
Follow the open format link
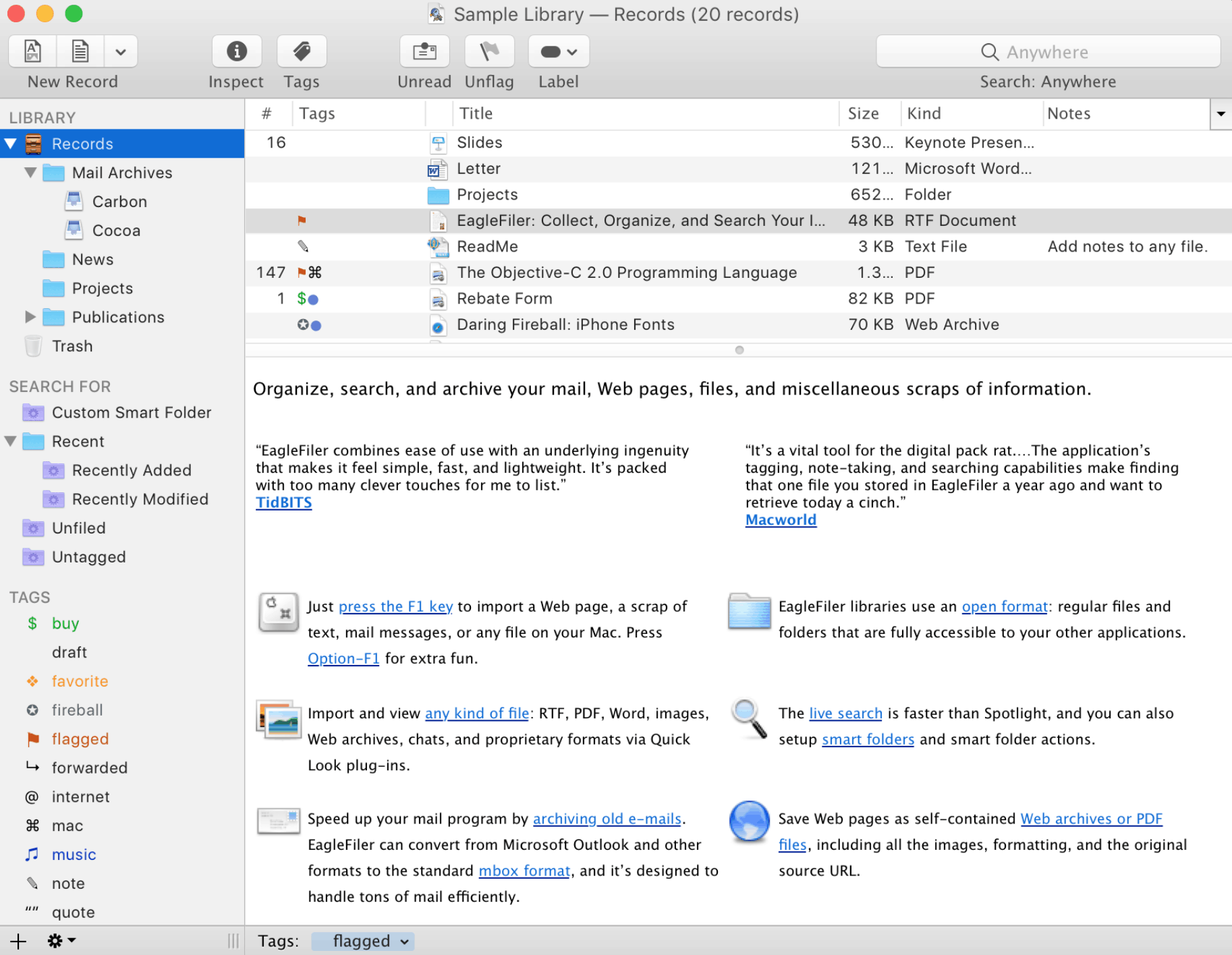point(1005,606)
